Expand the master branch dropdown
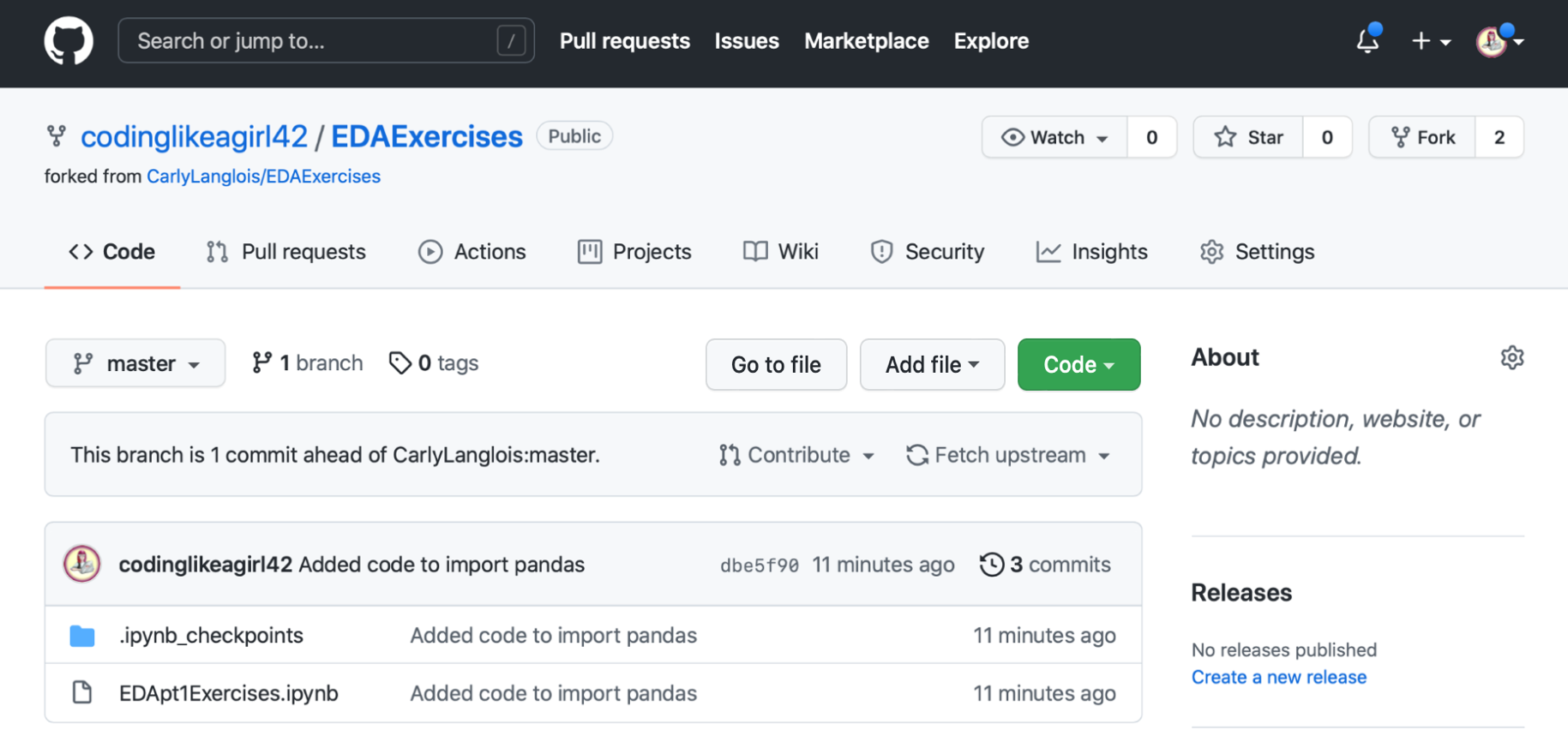The image size is (1568, 742). [135, 363]
